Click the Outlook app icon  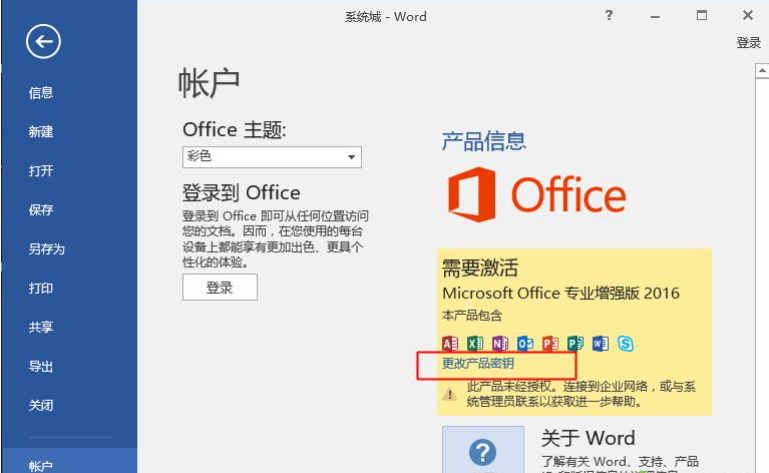[525, 344]
